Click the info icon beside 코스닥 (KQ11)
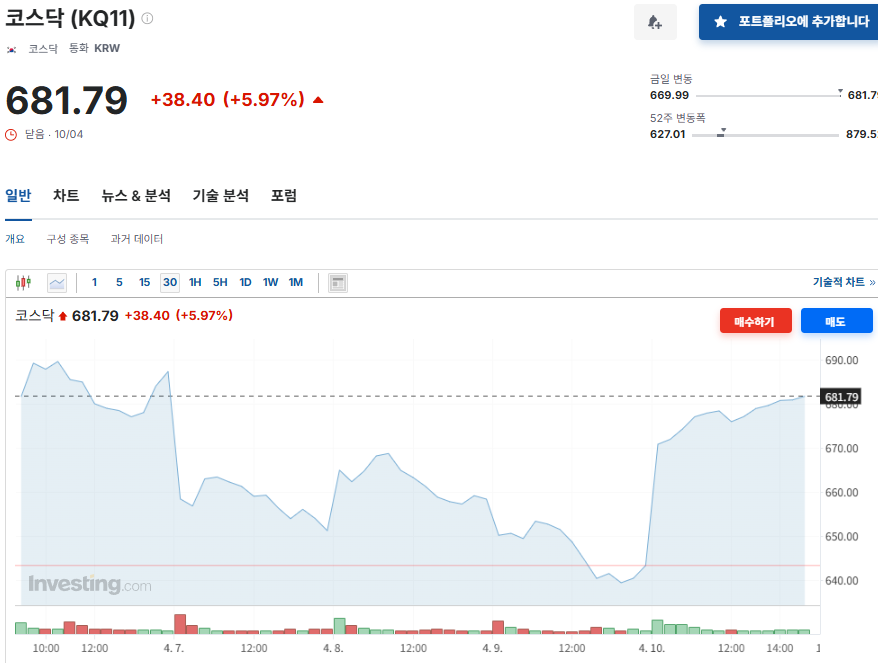Image resolution: width=878 pixels, height=663 pixels. pyautogui.click(x=148, y=19)
